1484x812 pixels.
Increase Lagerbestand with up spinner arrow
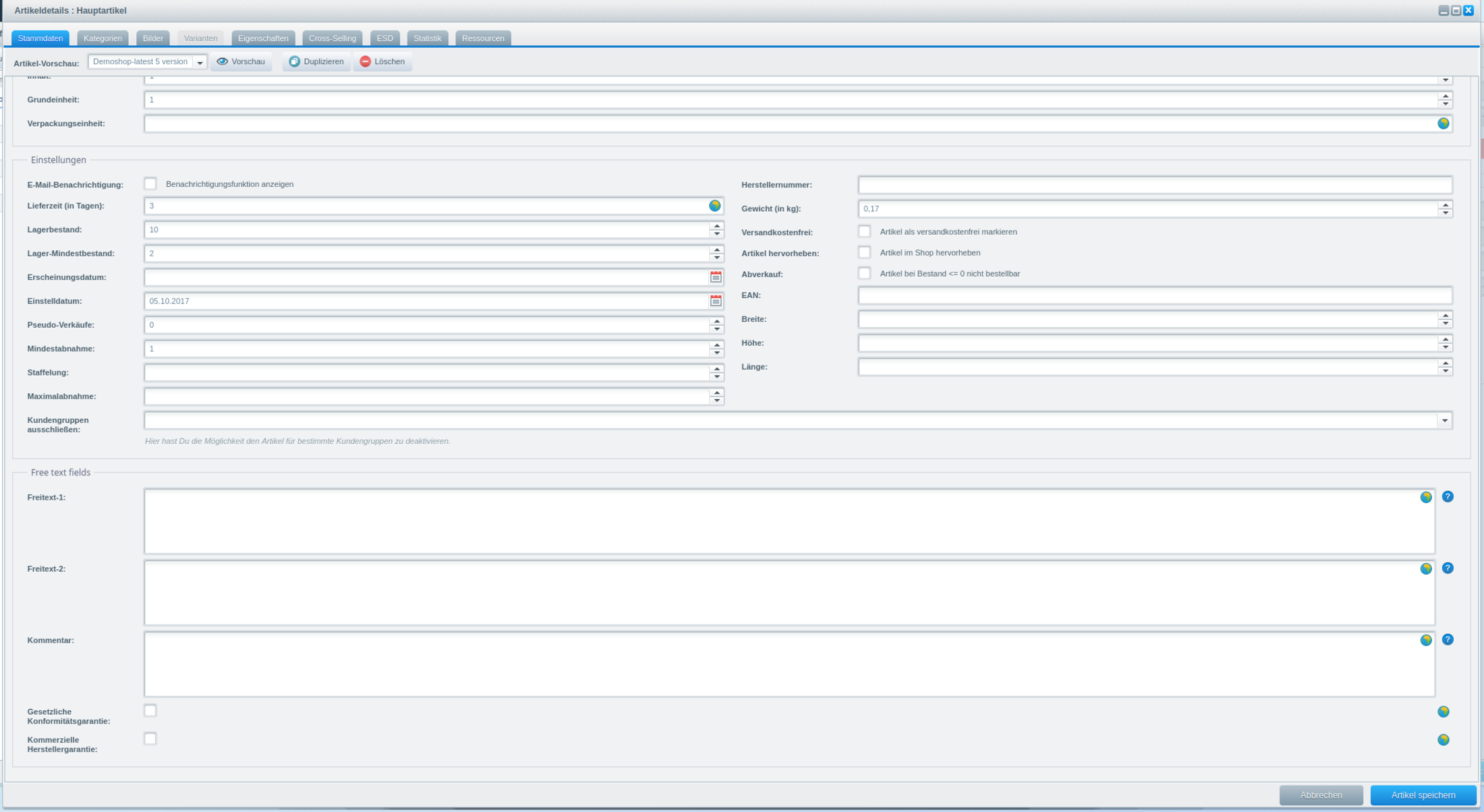click(x=716, y=226)
